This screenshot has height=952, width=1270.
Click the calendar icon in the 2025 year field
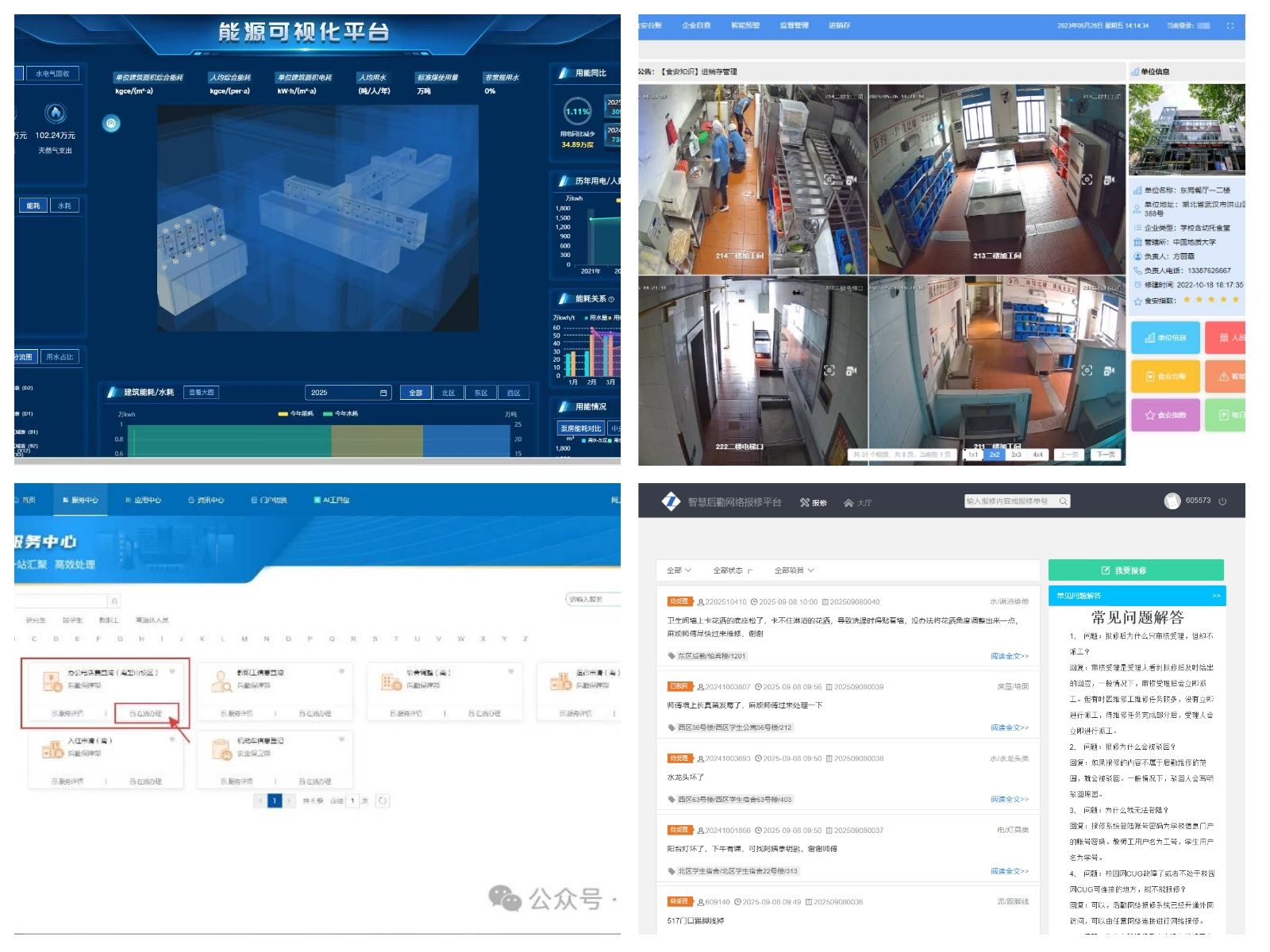383,393
